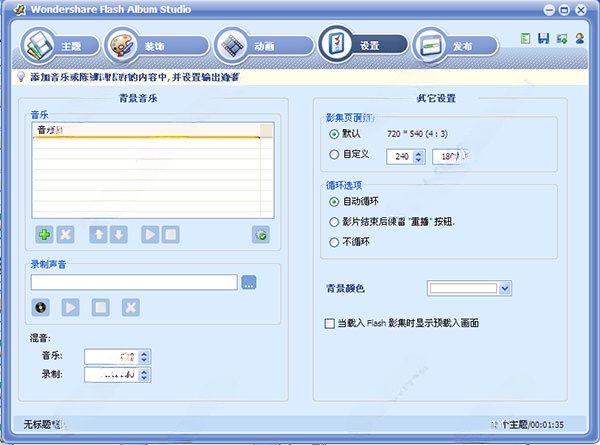Move music track up with arrow icon
Screen dimensions: 600x445
[x=98, y=235]
